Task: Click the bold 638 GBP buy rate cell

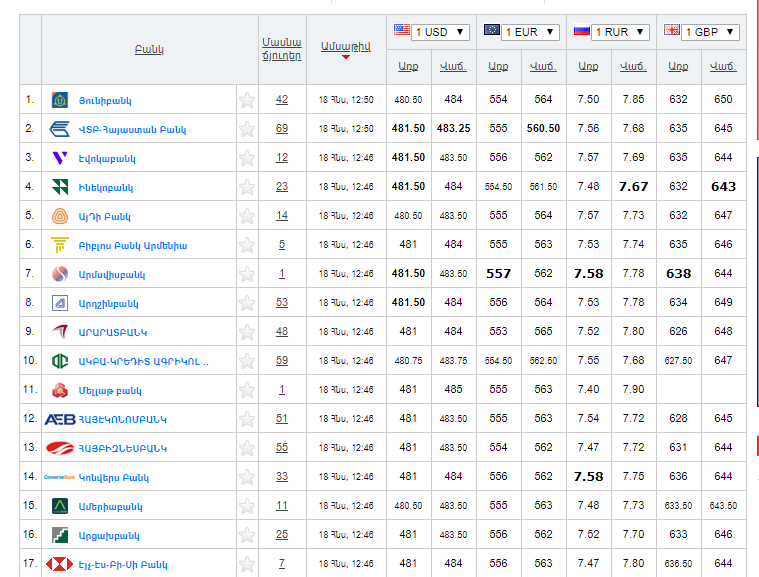Action: pos(678,273)
